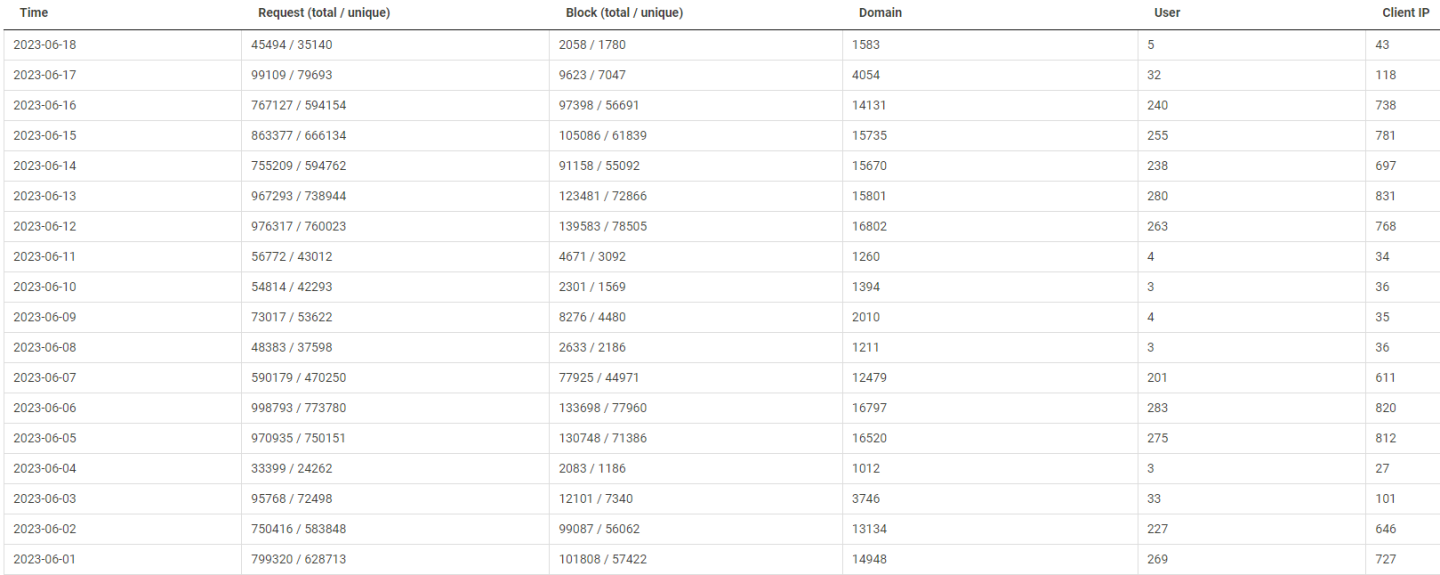1440x575 pixels.
Task: Select the 2023-06-15 date cell
Action: (x=44, y=136)
